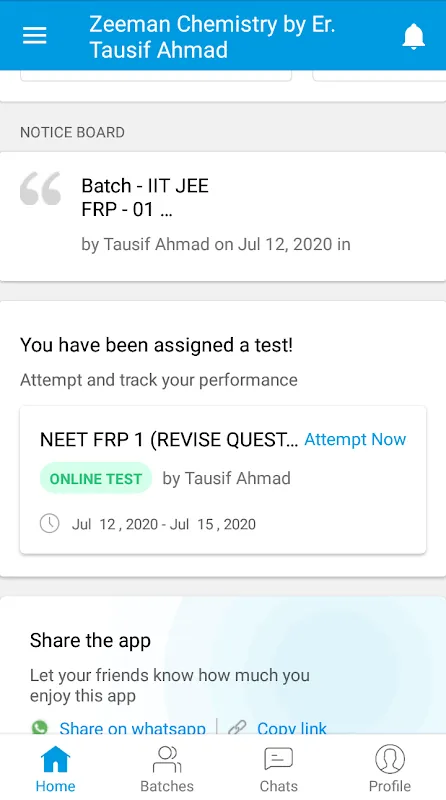The width and height of the screenshot is (446, 800).
Task: Tap the clock icon beside test dates
Action: click(49, 523)
